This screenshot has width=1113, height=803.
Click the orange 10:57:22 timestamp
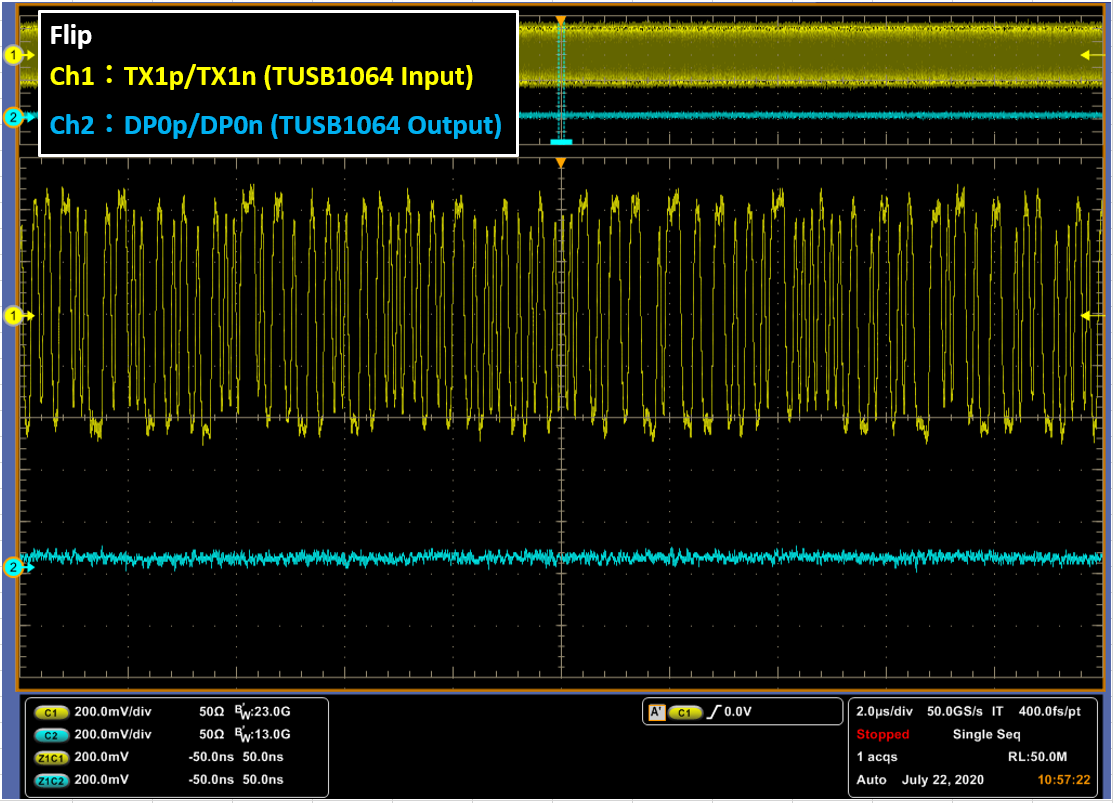1063,780
